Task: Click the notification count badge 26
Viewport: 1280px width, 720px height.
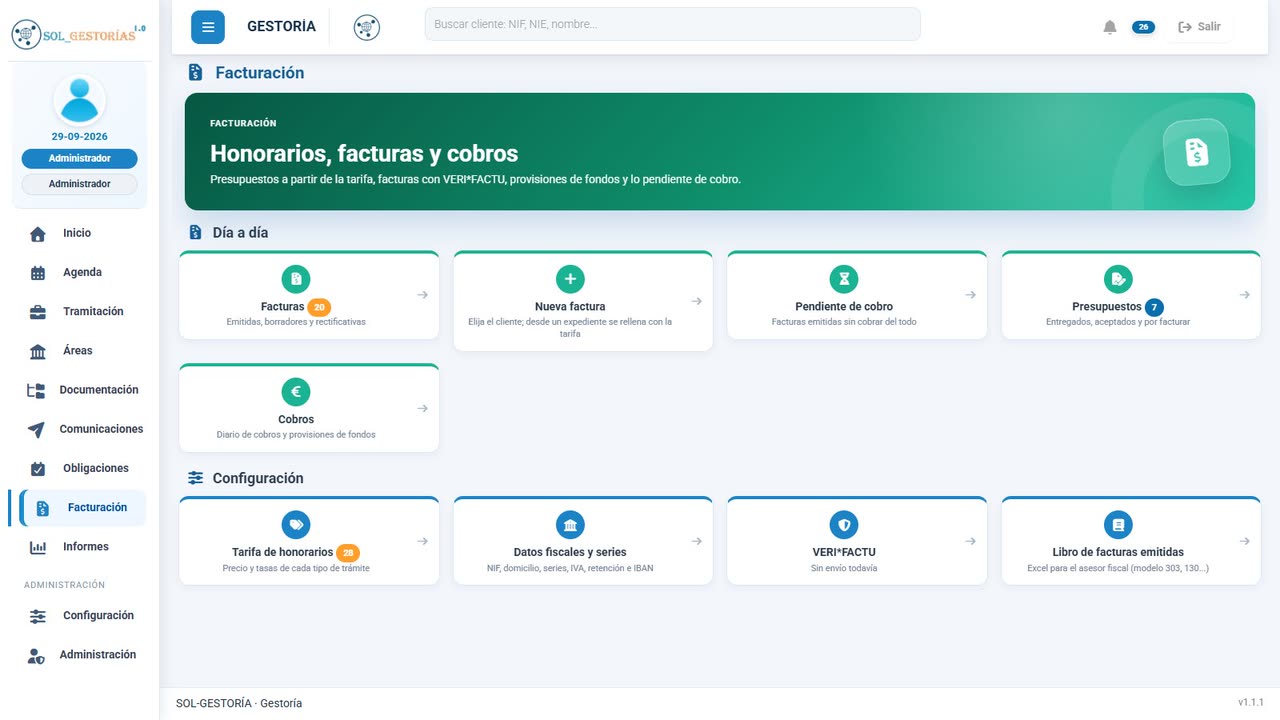Action: [x=1143, y=27]
